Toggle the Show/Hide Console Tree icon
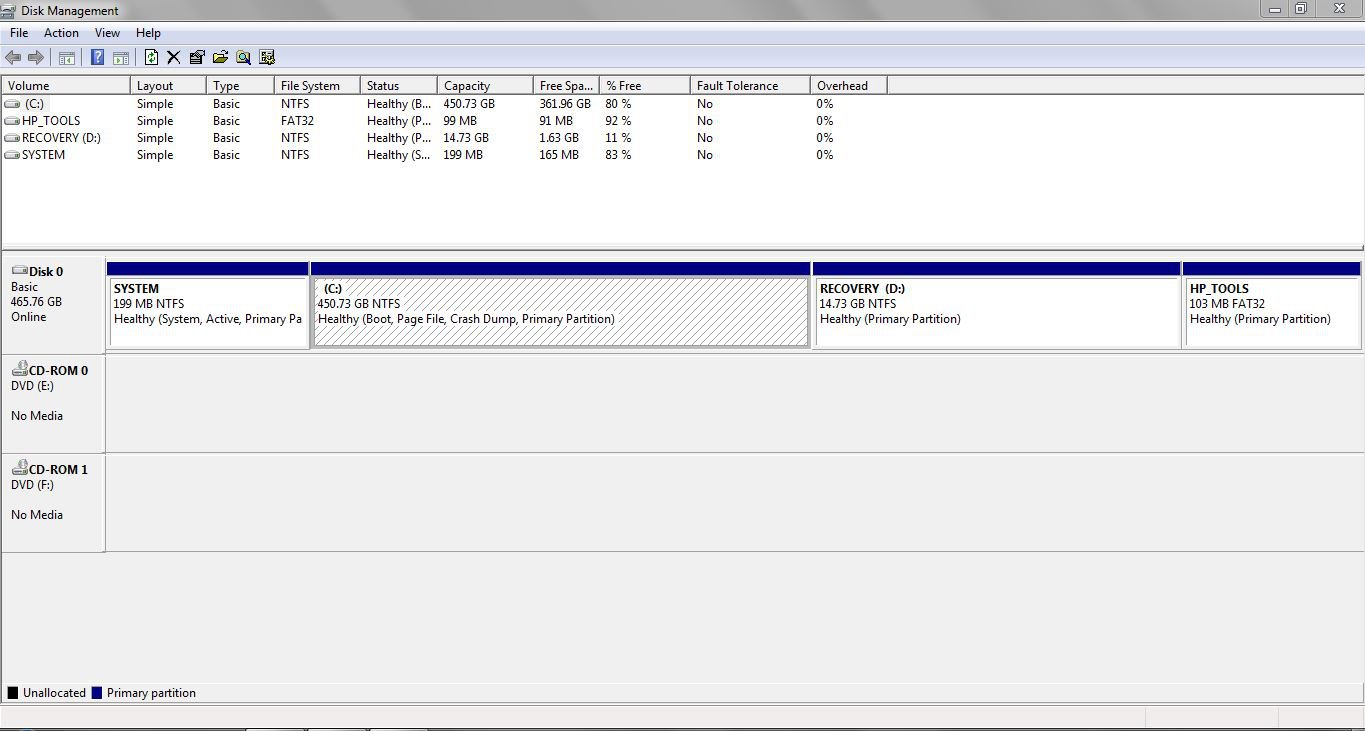 67,58
